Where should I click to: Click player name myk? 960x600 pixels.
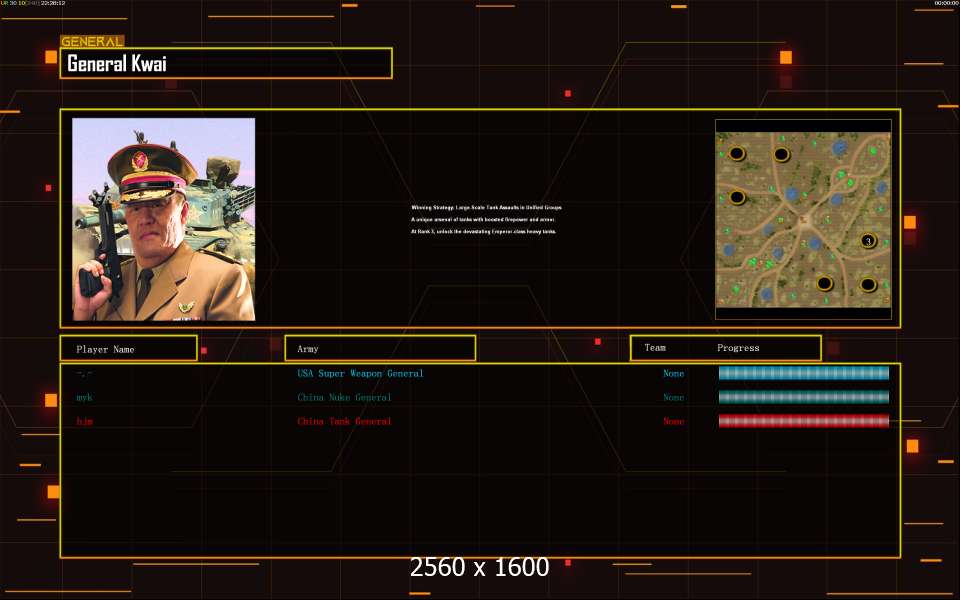84,397
